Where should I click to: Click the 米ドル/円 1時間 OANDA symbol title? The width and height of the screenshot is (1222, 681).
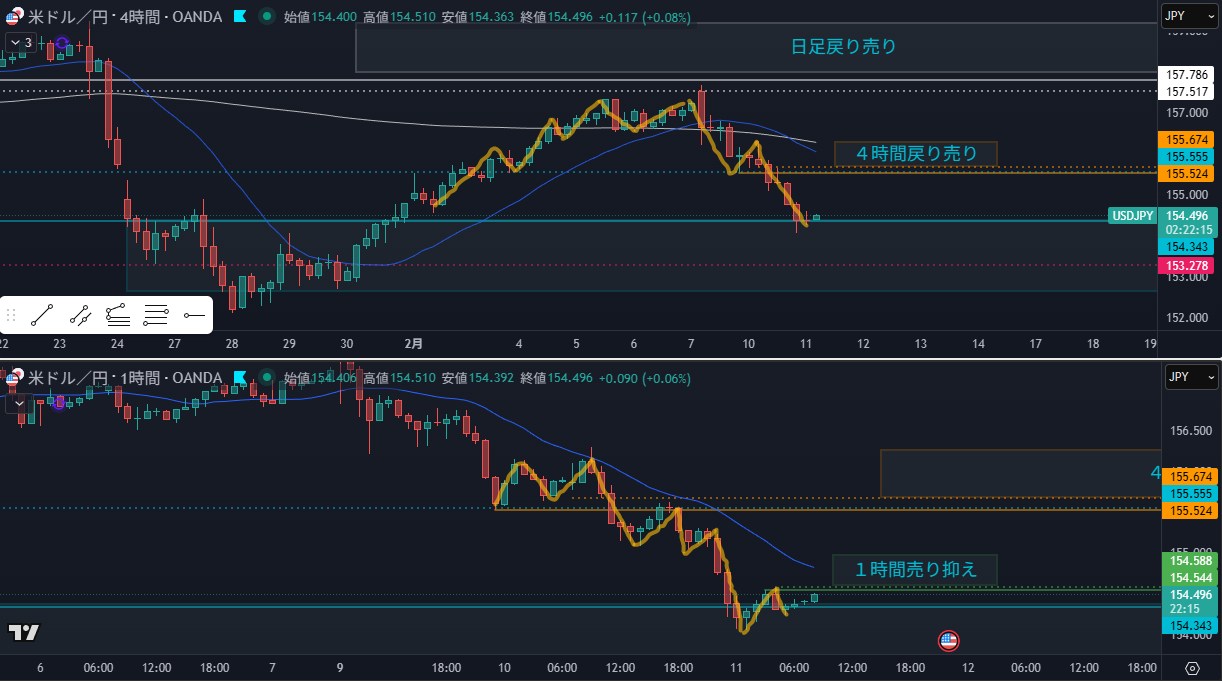click(x=124, y=378)
